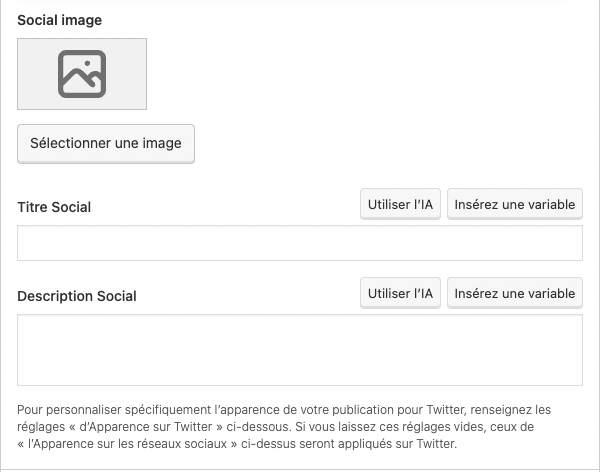Click the Social image heading label
The height and width of the screenshot is (472, 601).
tap(60, 20)
